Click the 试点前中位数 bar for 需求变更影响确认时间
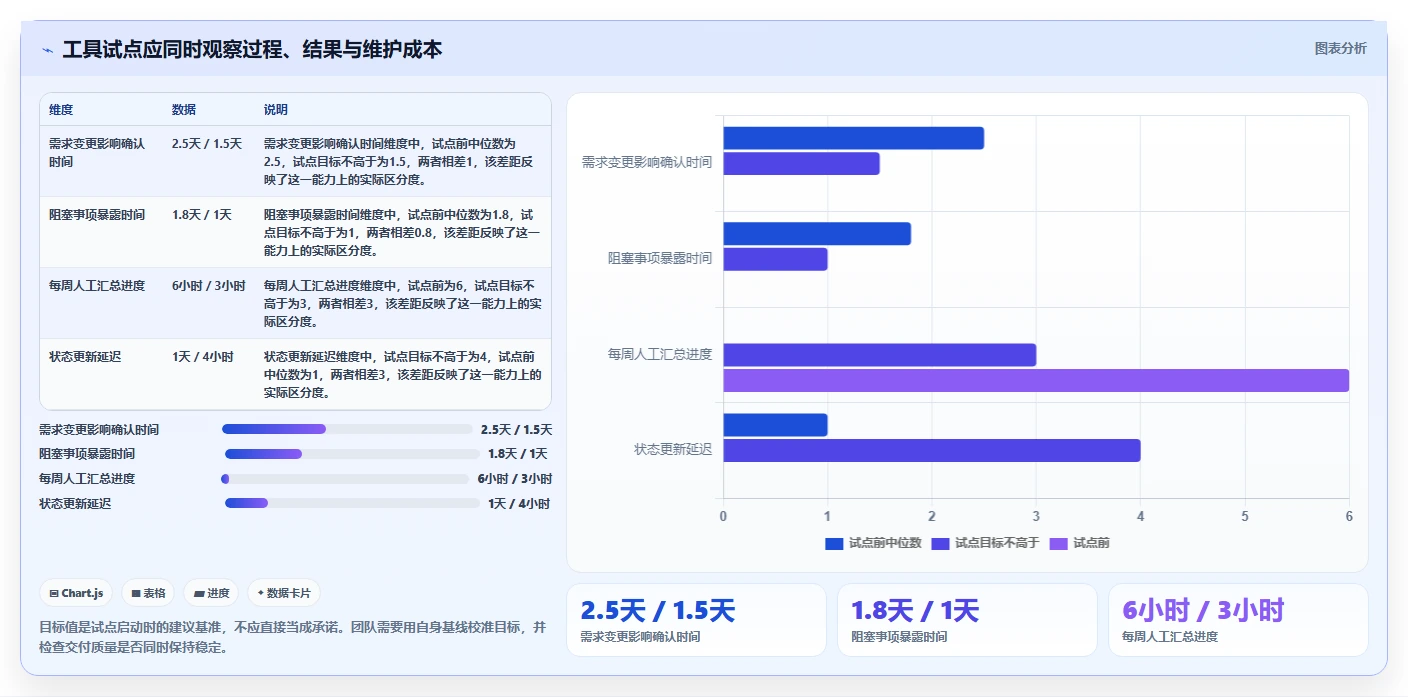Viewport: 1408px width, 697px height. [x=854, y=138]
